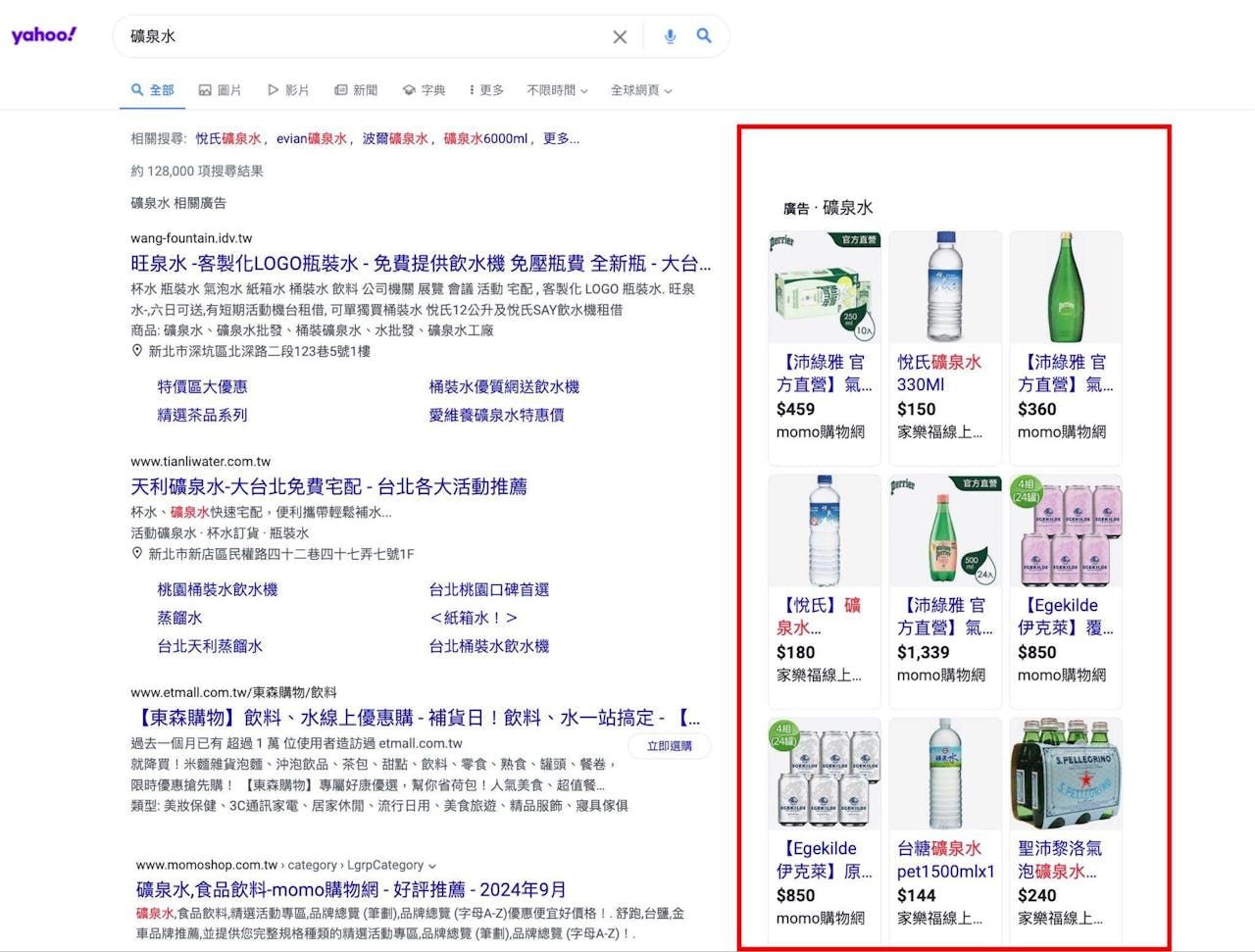Image resolution: width=1255 pixels, height=952 pixels.
Task: Open the 愛維養礦泉水特惠價 sitelink
Action: (x=496, y=416)
